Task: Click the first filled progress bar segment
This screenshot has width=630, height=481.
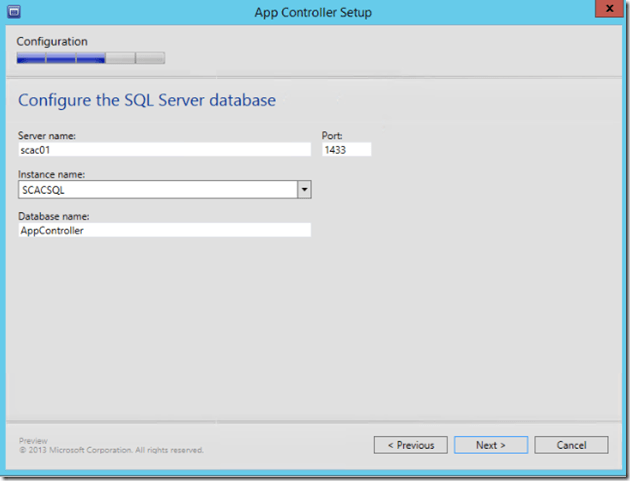Action: tap(31, 58)
